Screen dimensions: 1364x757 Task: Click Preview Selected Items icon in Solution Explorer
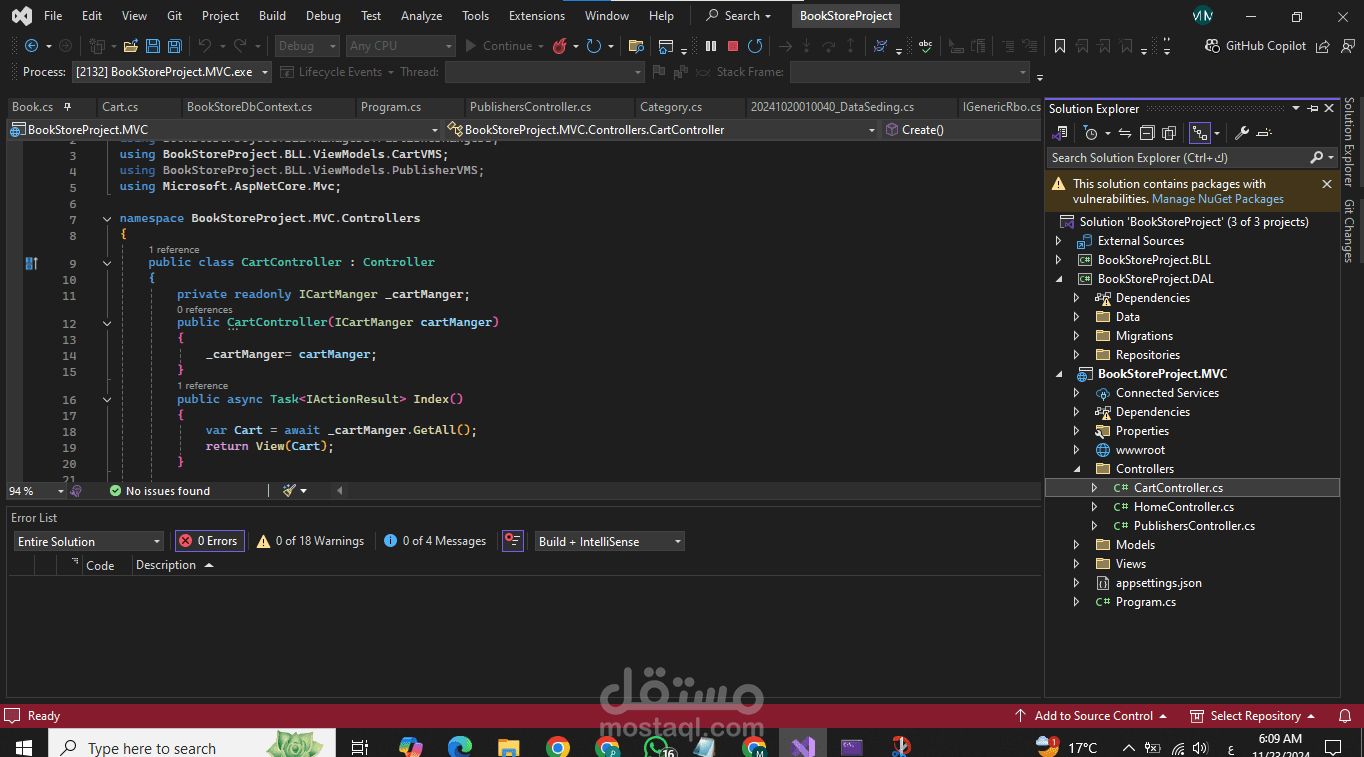tap(1264, 133)
